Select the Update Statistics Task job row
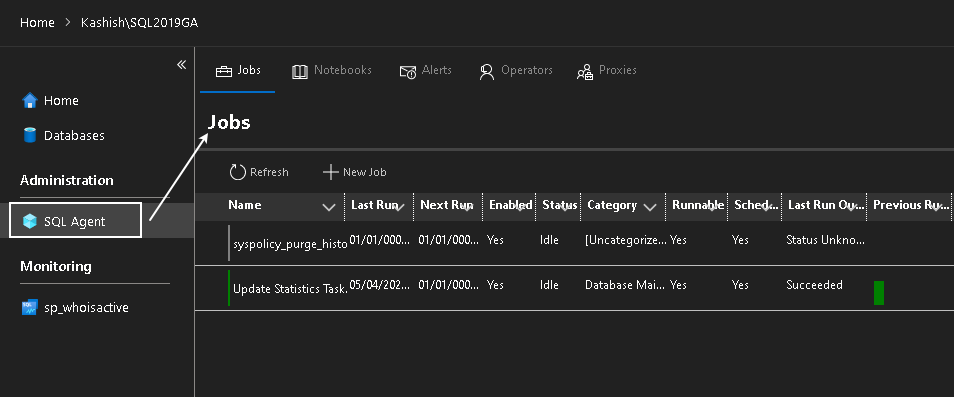This screenshot has width=954, height=397. click(574, 288)
